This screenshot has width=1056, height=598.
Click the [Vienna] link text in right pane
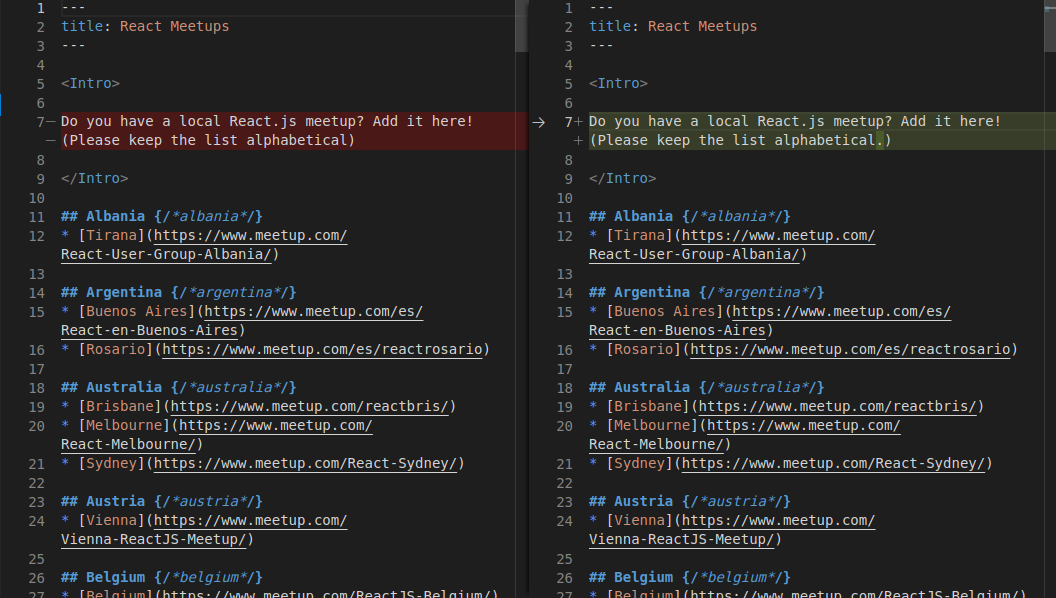(640, 521)
